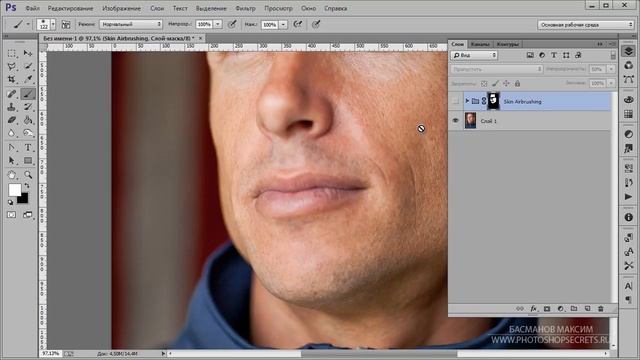Screen dimensions: 640x360
Task: Select the Eyedropper tool
Action: (x=28, y=79)
